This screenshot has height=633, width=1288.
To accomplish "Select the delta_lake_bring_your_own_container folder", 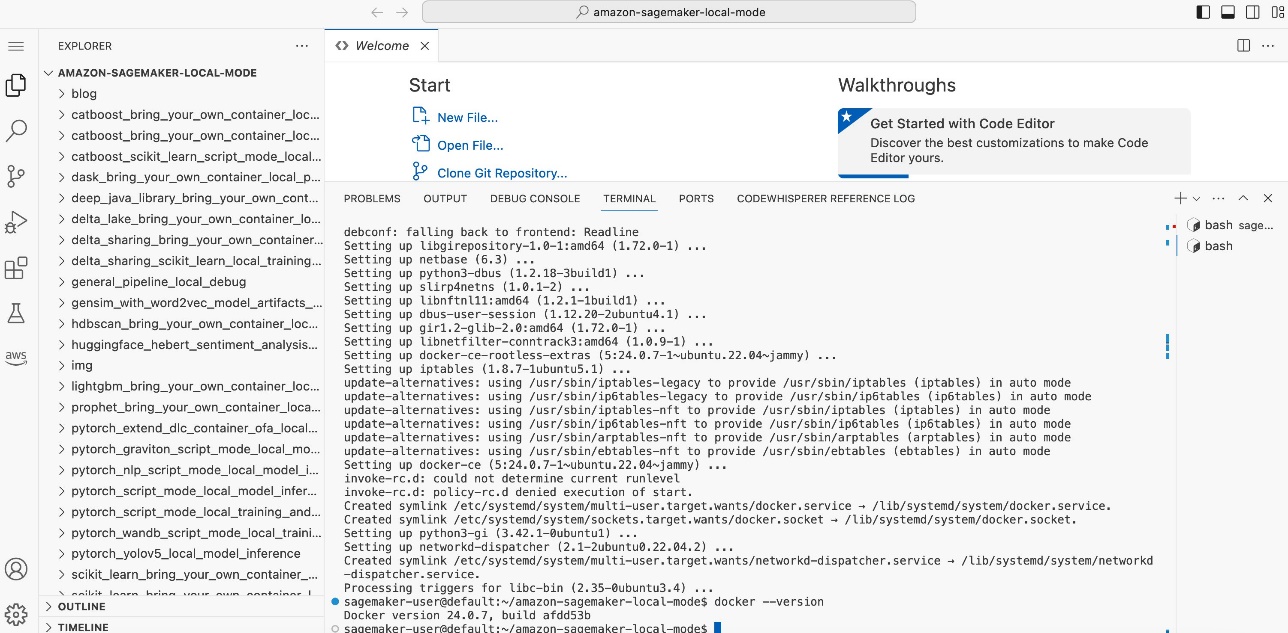I will click(182, 219).
